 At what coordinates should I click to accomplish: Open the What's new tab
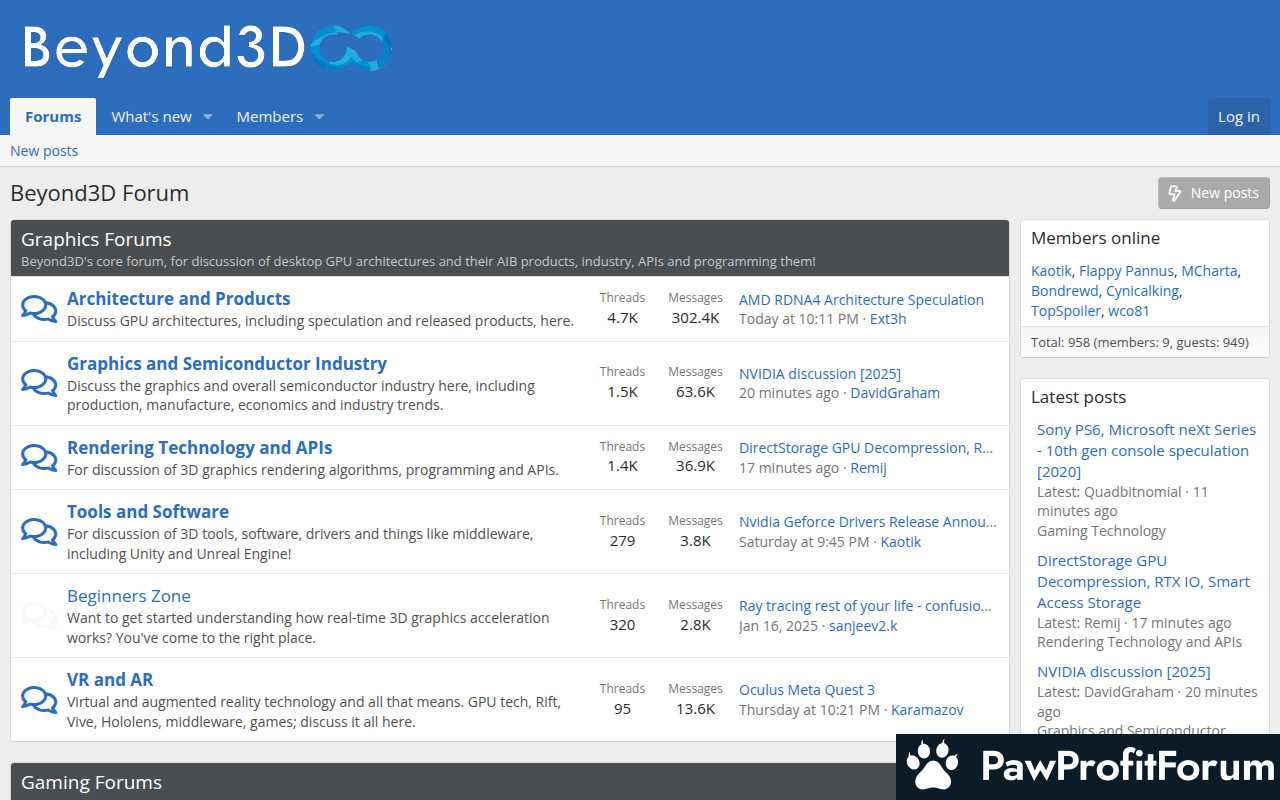pos(151,117)
